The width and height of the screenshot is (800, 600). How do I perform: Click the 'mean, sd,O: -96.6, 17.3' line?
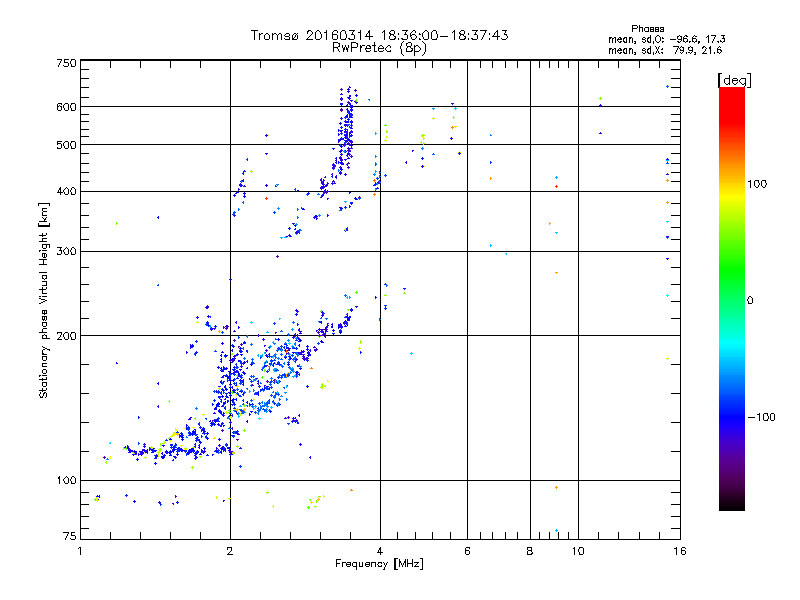coord(666,39)
